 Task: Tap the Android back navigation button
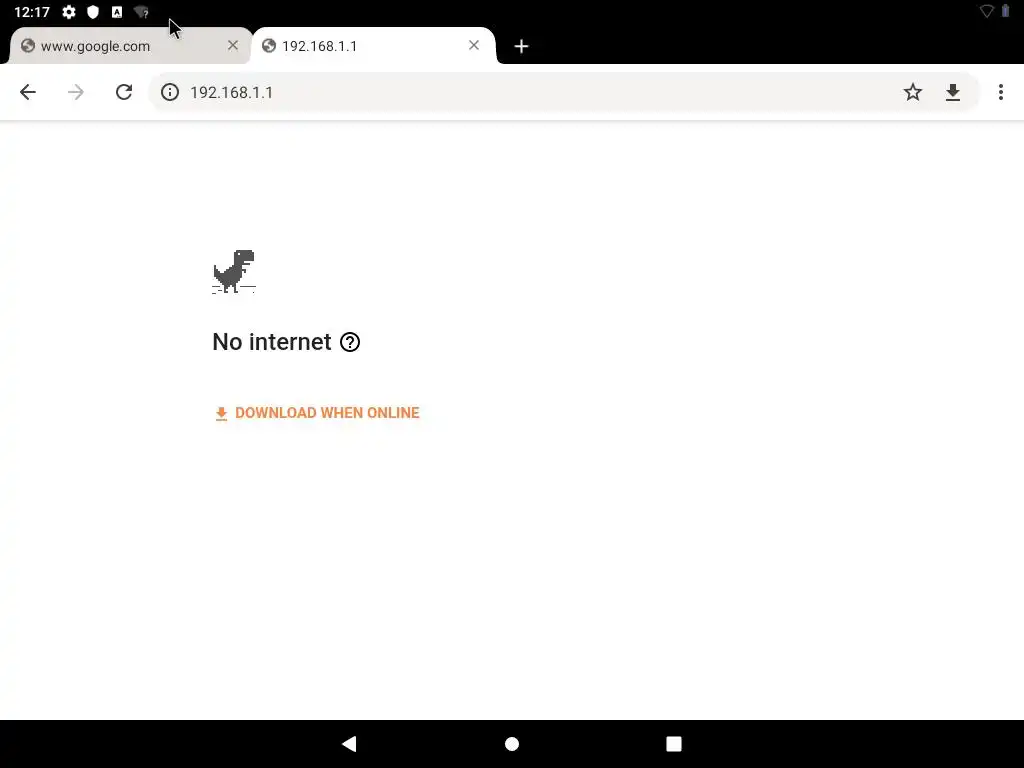(349, 743)
